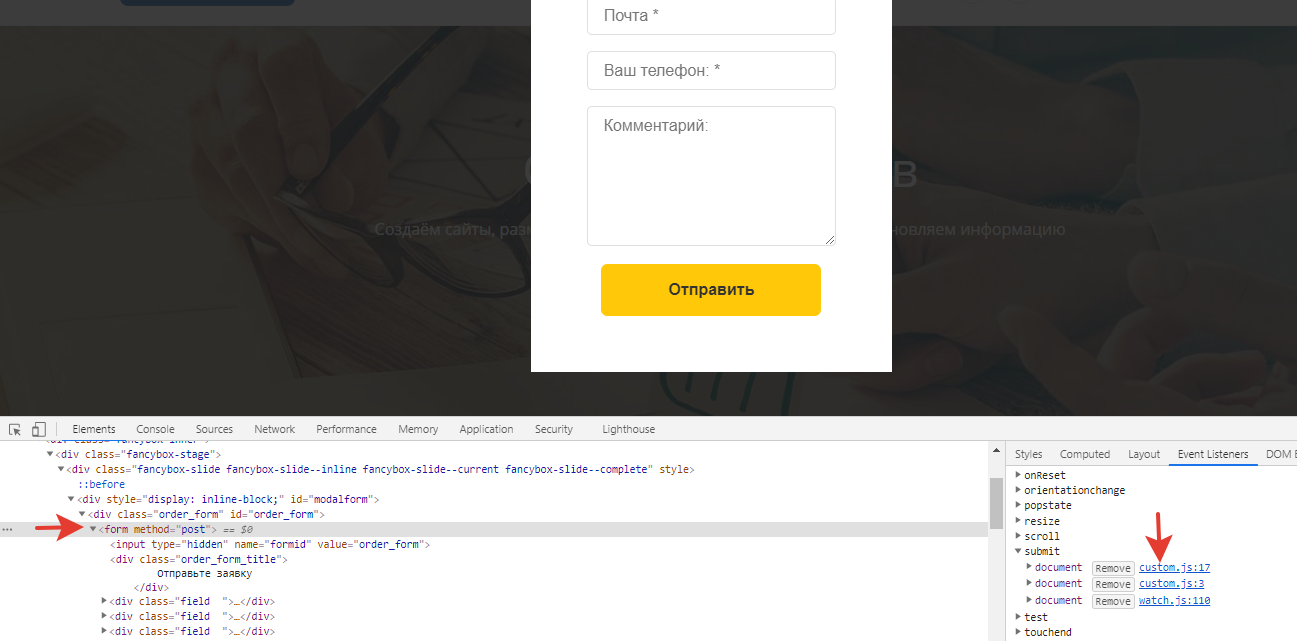This screenshot has height=641, width=1297.
Task: Expand the popstate listener group
Action: pyautogui.click(x=1019, y=506)
